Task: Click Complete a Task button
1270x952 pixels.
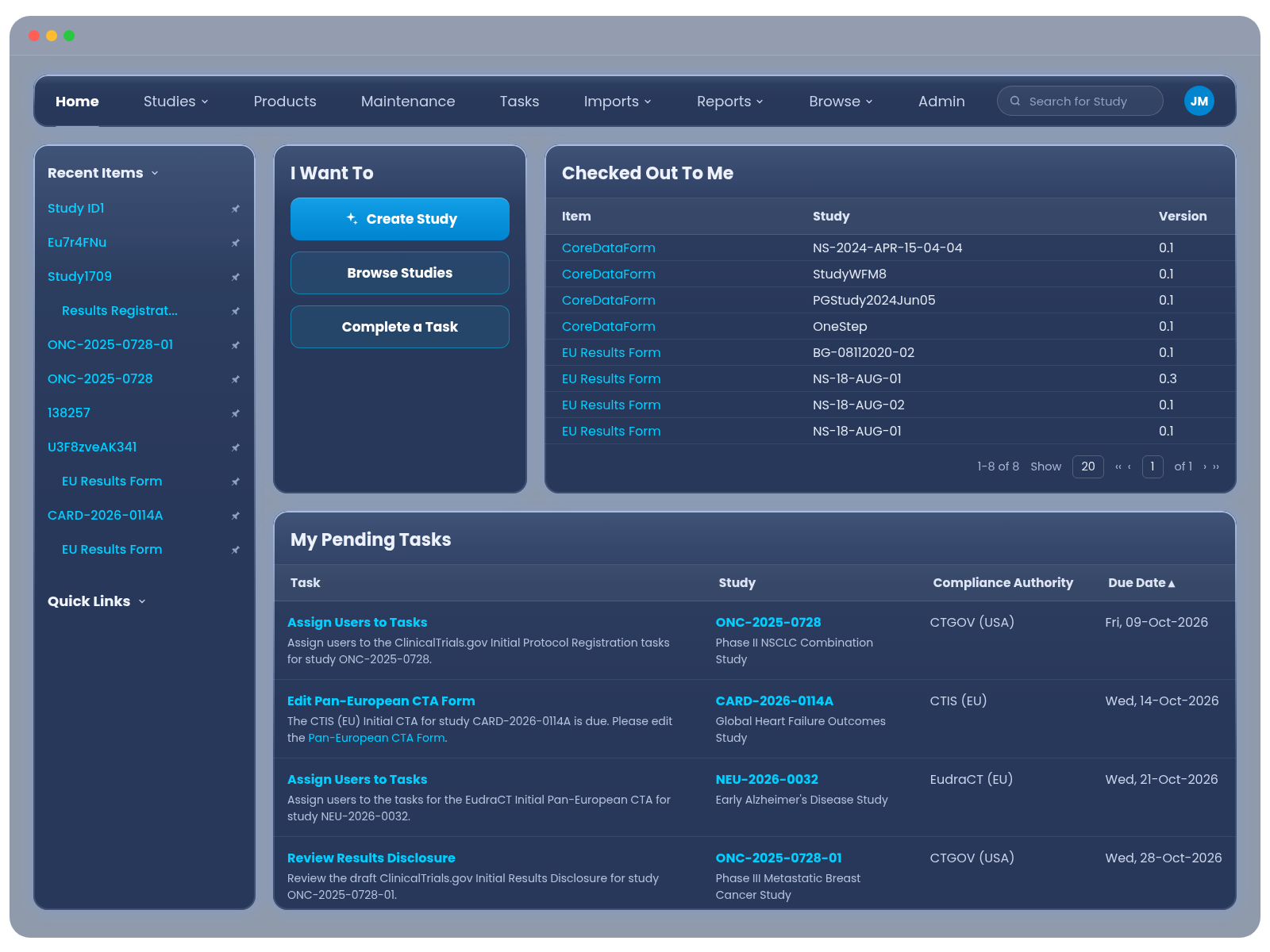Action: point(400,327)
